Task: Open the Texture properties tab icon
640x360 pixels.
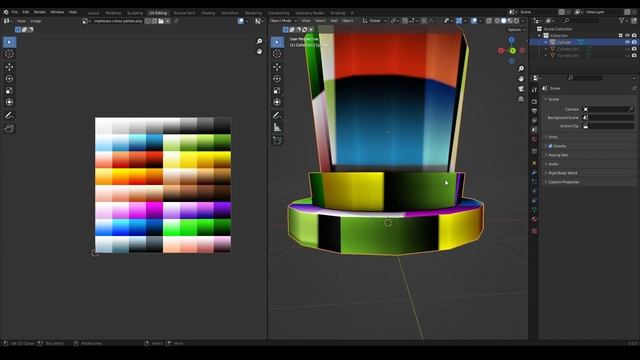Action: pyautogui.click(x=534, y=231)
